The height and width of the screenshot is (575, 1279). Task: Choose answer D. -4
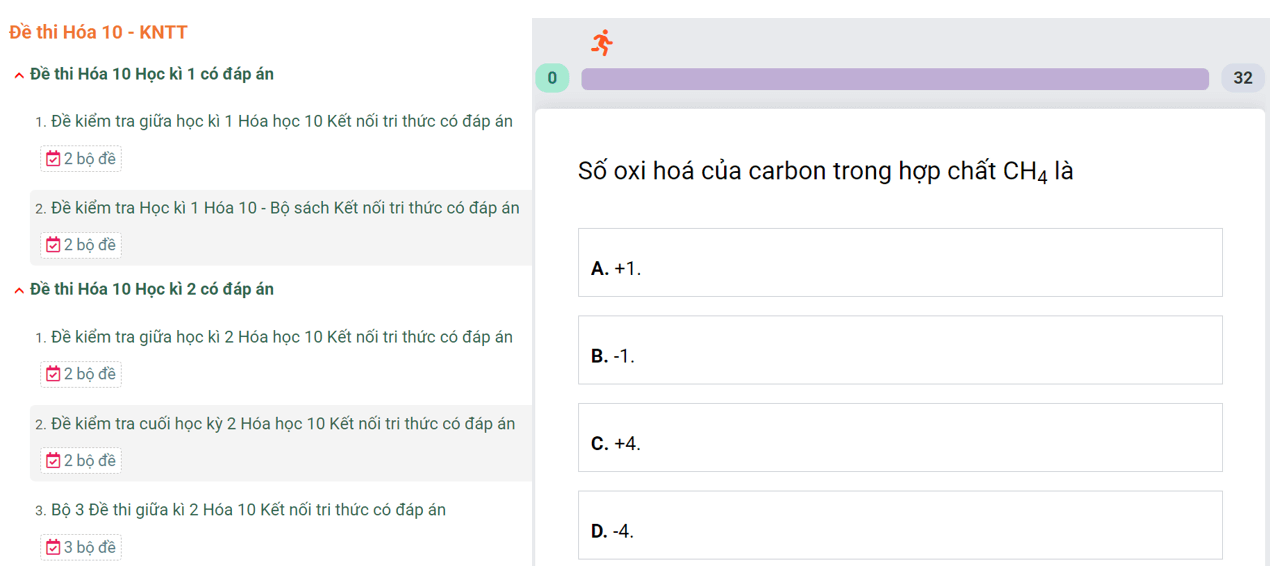[900, 525]
